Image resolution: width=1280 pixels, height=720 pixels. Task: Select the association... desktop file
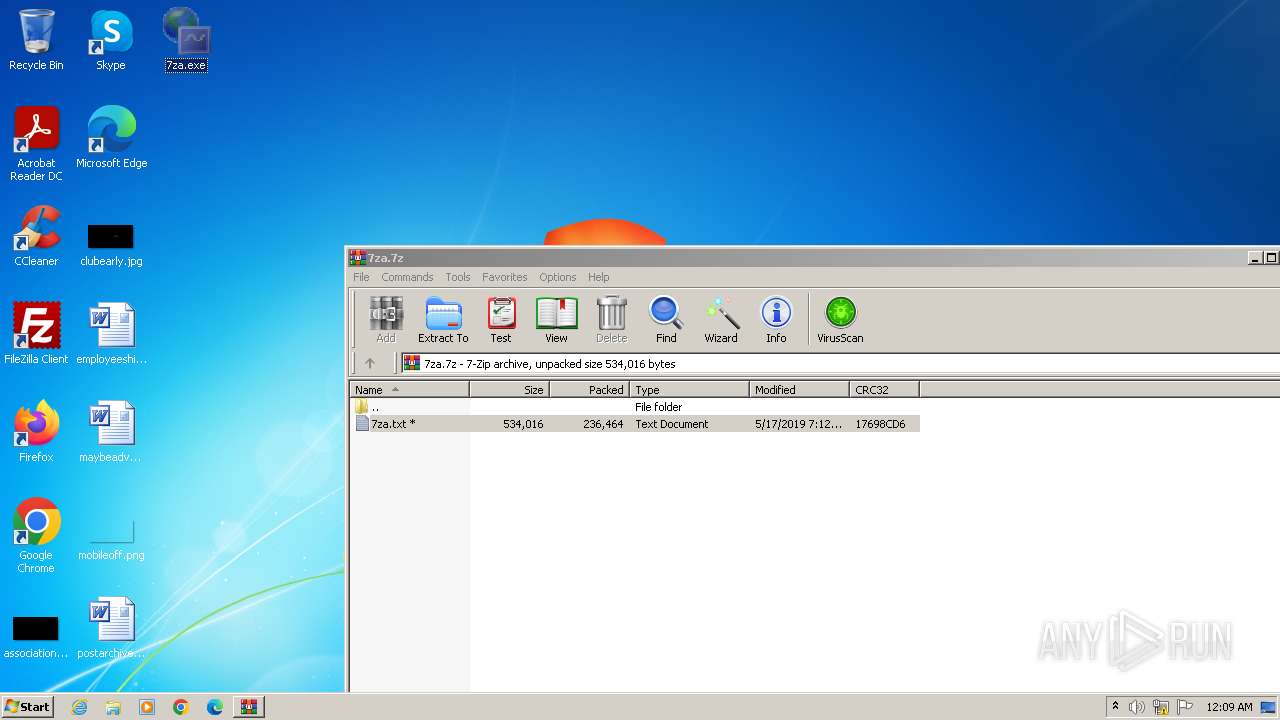[36, 638]
